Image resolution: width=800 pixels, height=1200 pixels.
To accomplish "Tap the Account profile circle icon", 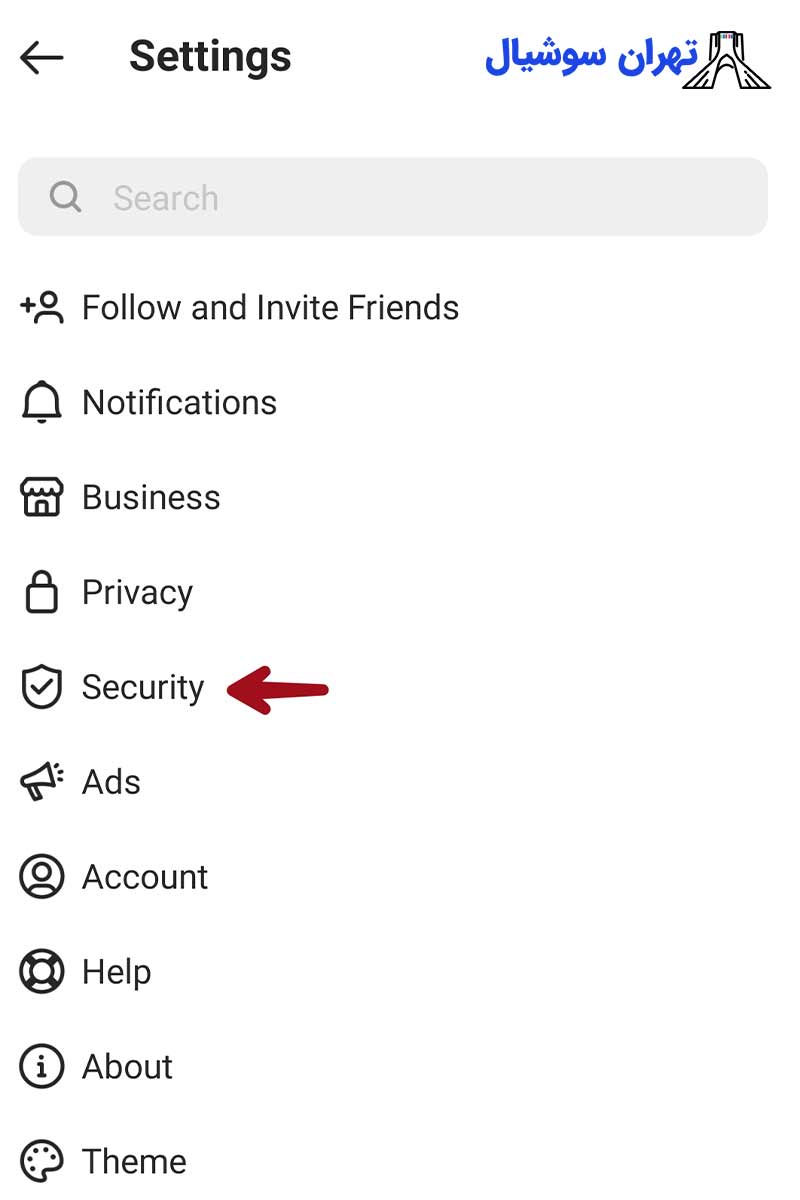I will 42,877.
